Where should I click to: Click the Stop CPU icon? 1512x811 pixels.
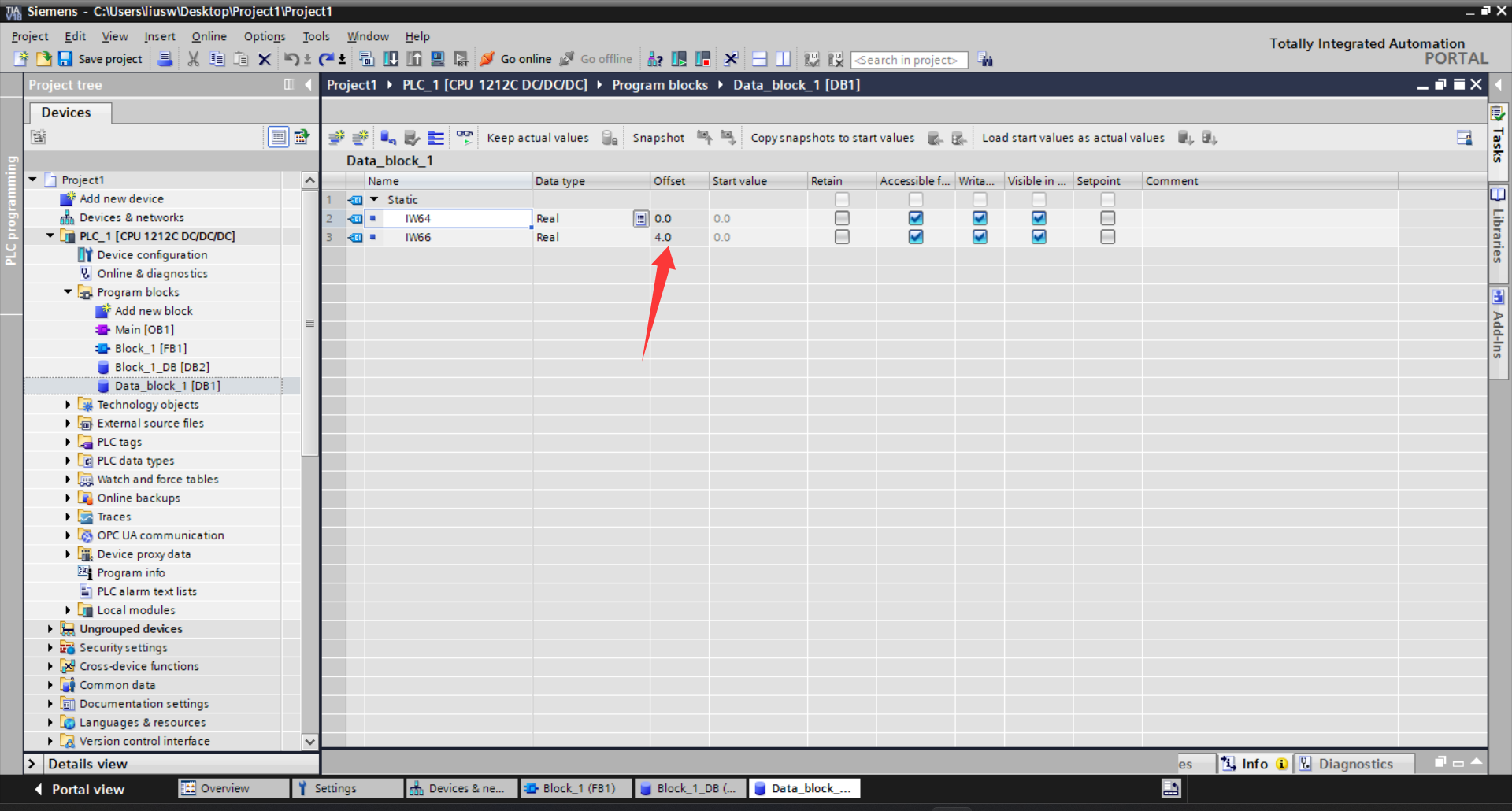702,59
